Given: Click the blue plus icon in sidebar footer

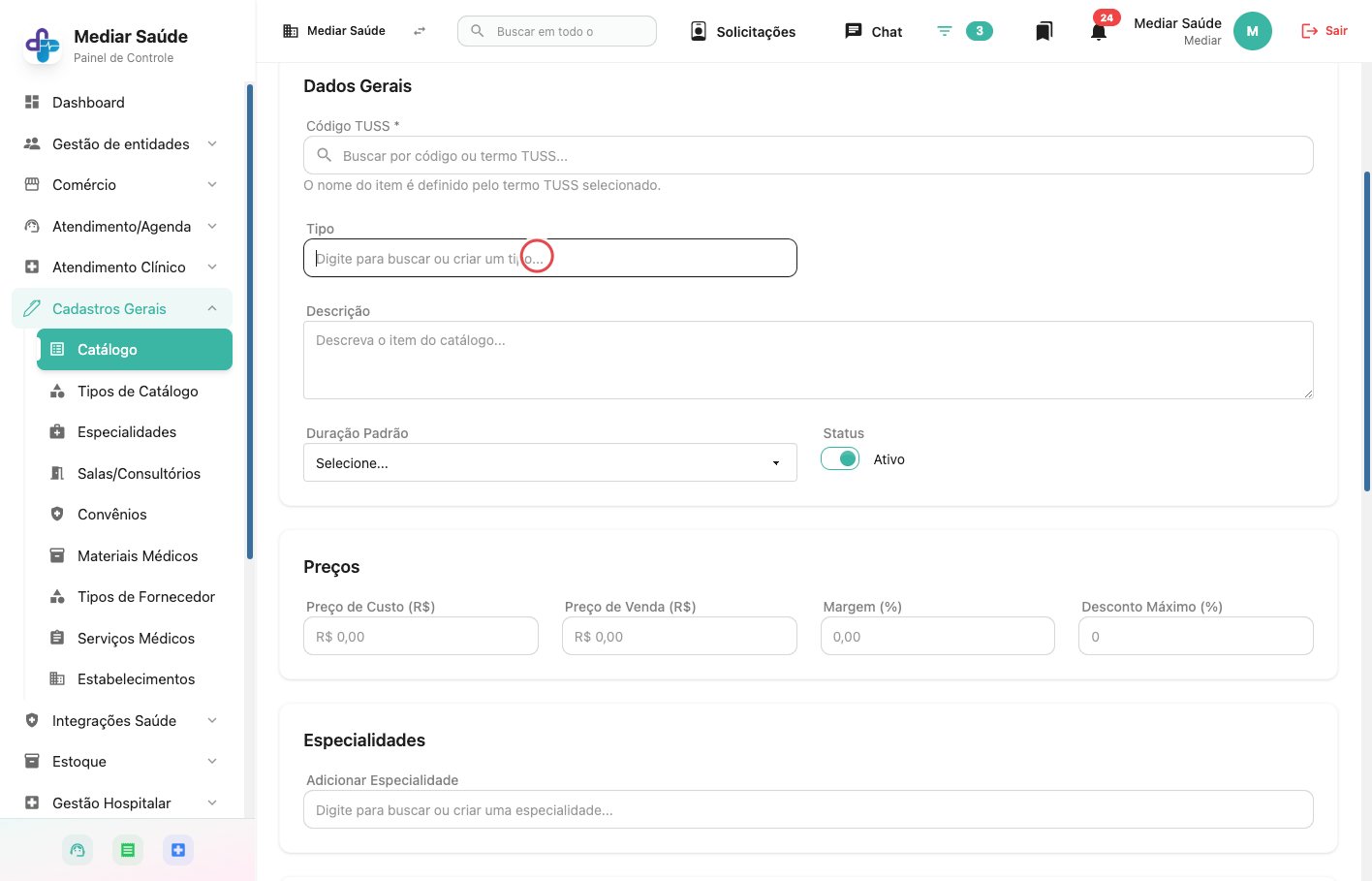Looking at the screenshot, I should pos(178,850).
